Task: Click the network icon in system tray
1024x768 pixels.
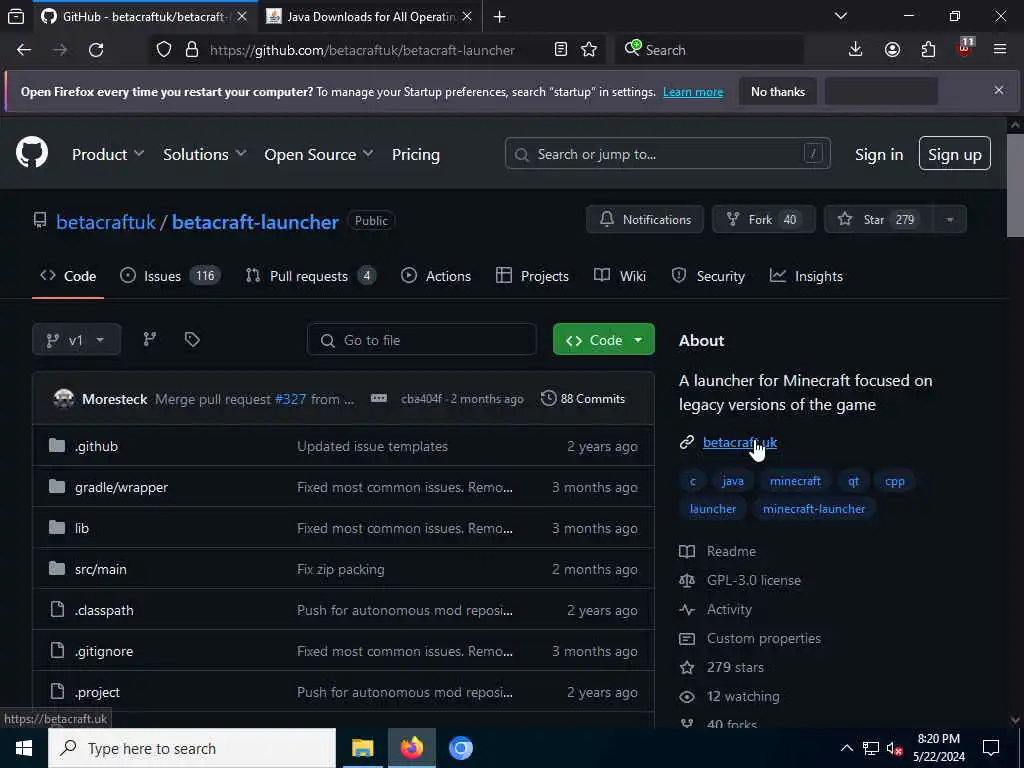Action: pos(871,748)
